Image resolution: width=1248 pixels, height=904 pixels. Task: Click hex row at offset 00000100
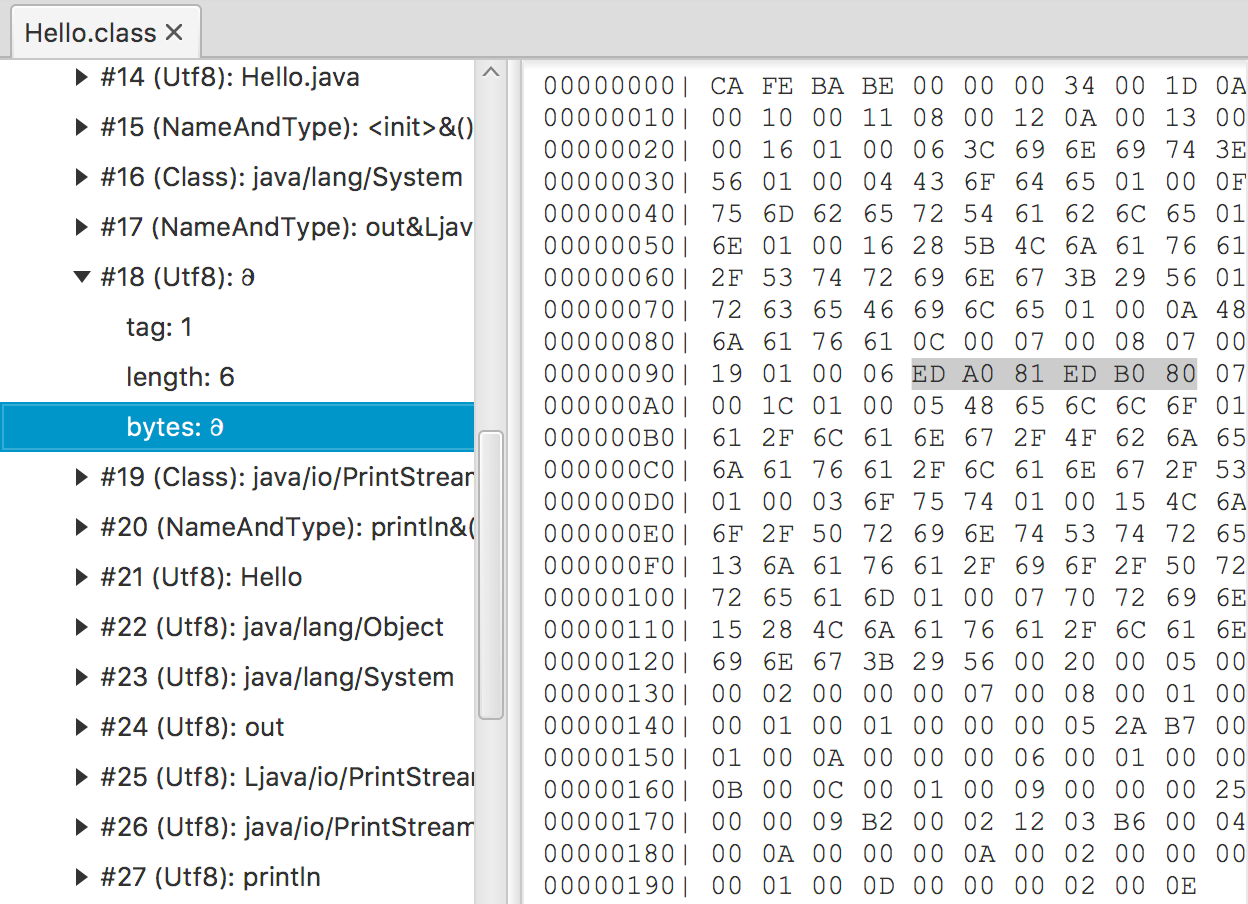[x=610, y=598]
